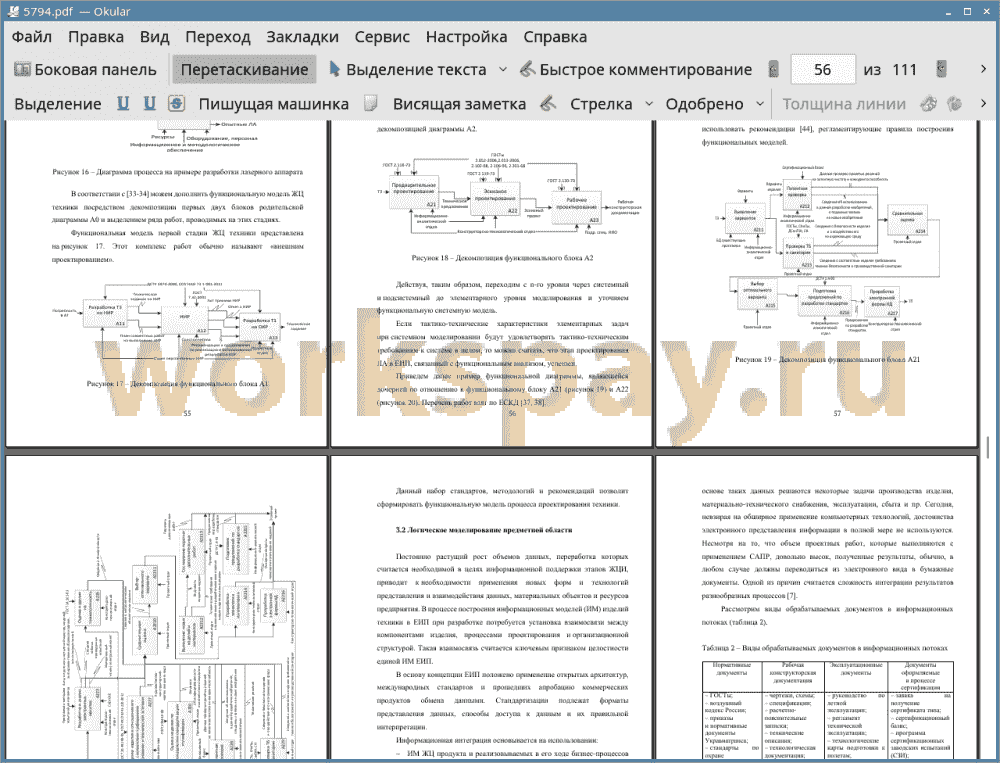
Task: Click the из 111 page count button
Action: coord(890,70)
